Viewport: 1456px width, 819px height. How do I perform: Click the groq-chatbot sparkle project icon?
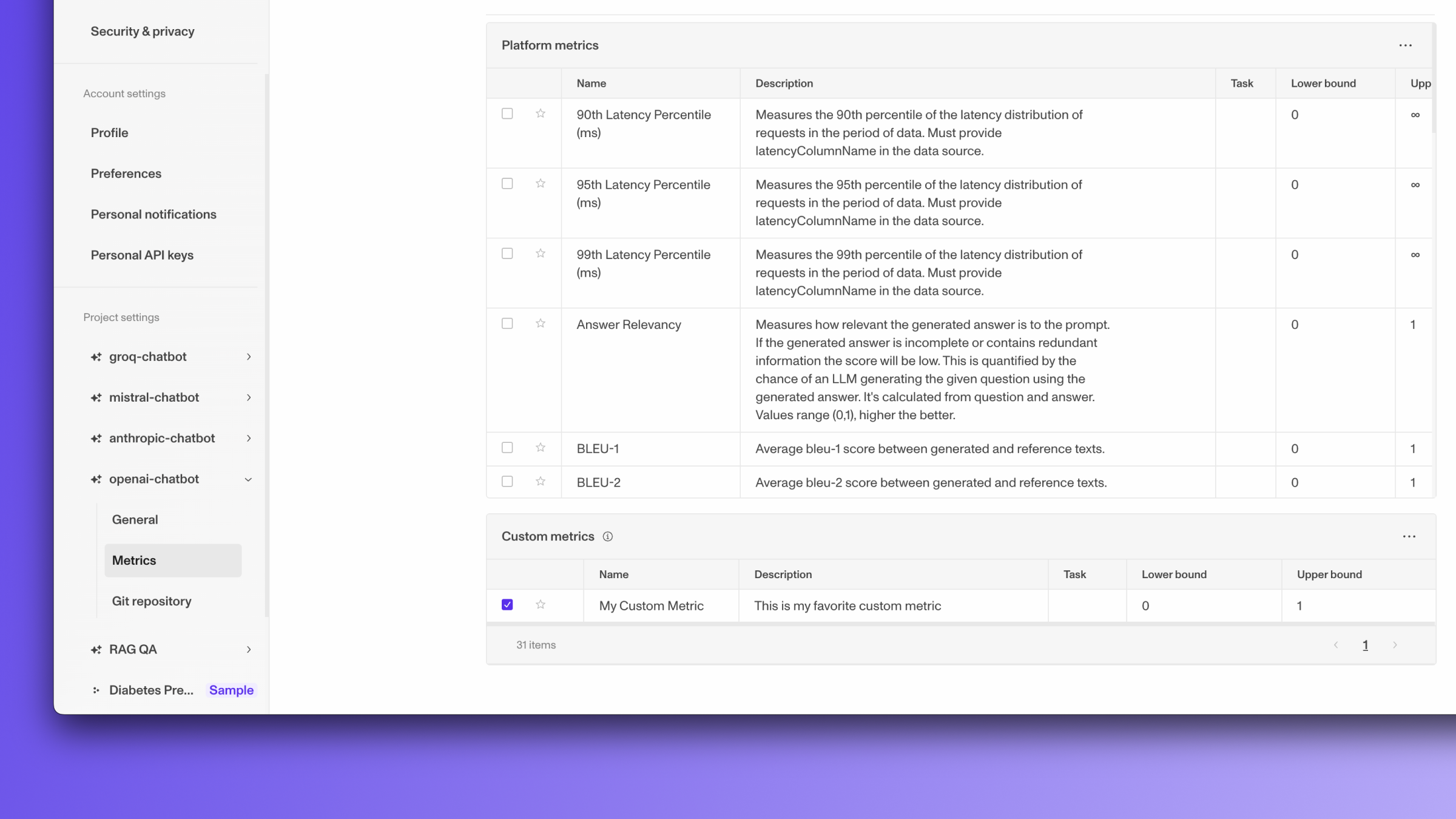point(96,357)
